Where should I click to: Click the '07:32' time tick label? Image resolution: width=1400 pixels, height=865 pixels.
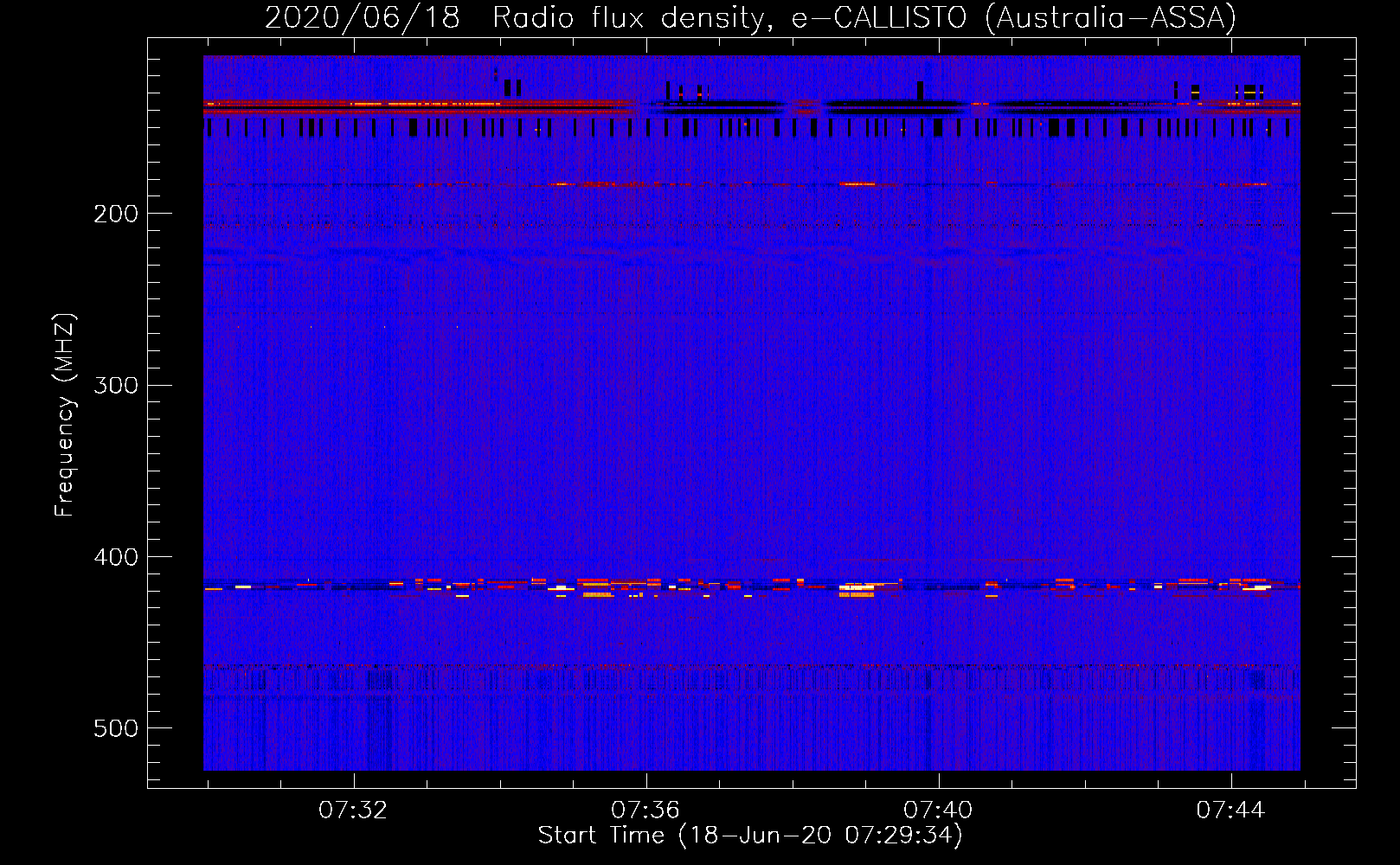pyautogui.click(x=353, y=811)
